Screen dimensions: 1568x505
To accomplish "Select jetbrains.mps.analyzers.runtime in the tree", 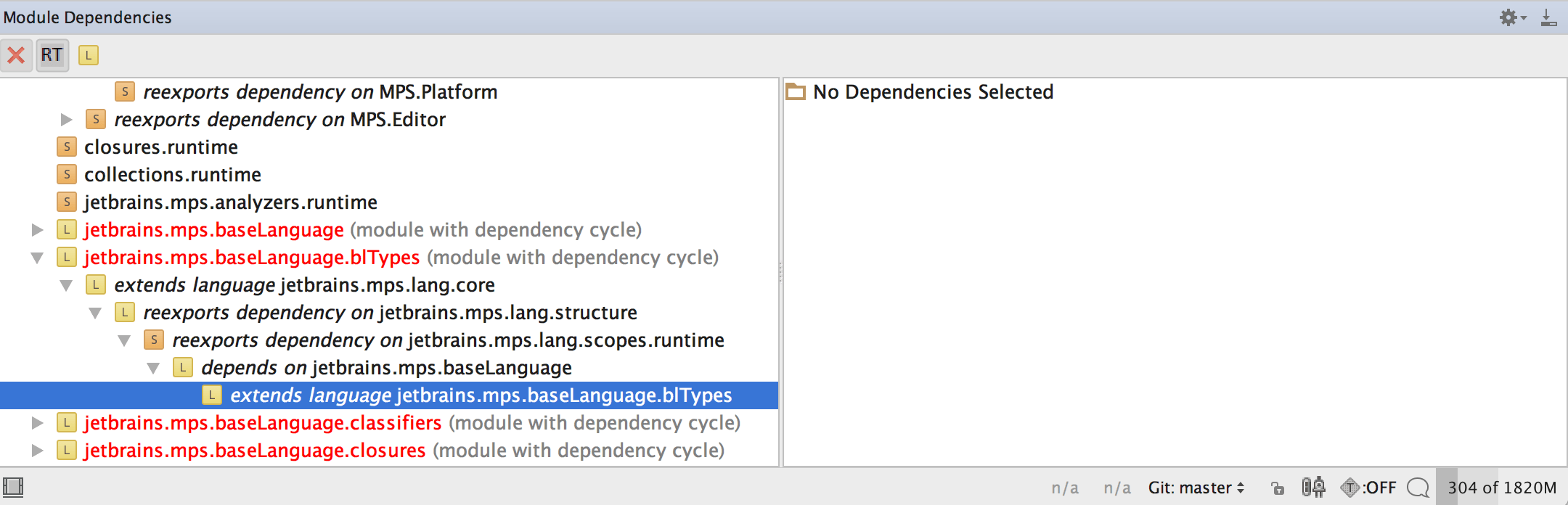I will click(x=230, y=202).
